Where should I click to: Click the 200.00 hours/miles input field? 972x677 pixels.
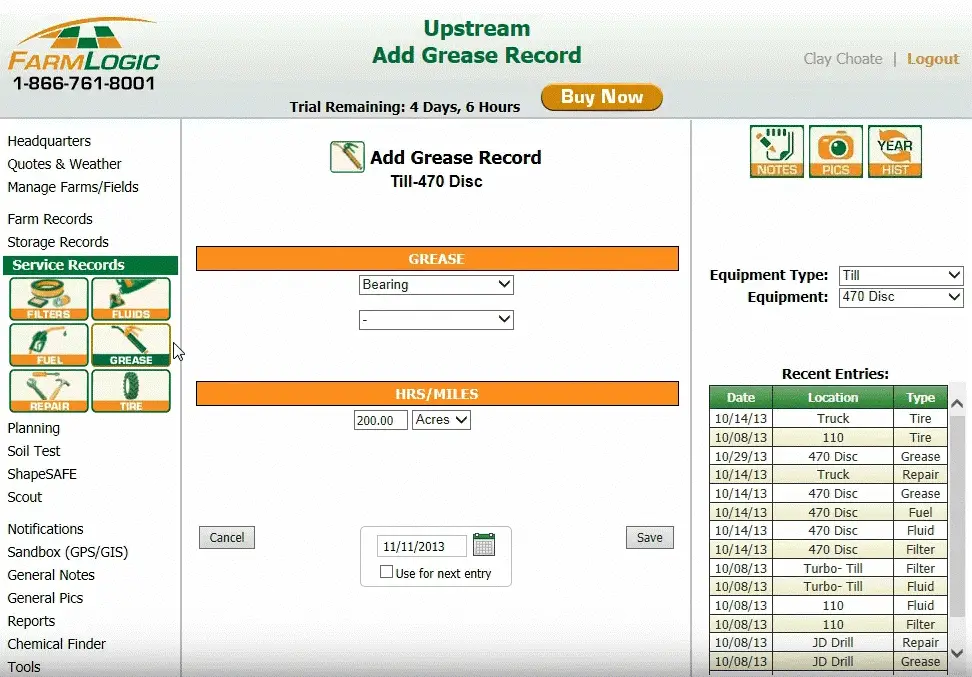381,420
